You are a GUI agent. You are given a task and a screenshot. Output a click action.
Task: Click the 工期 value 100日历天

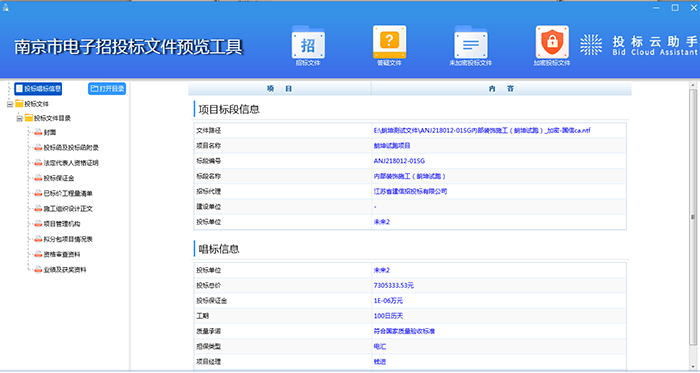pos(388,316)
